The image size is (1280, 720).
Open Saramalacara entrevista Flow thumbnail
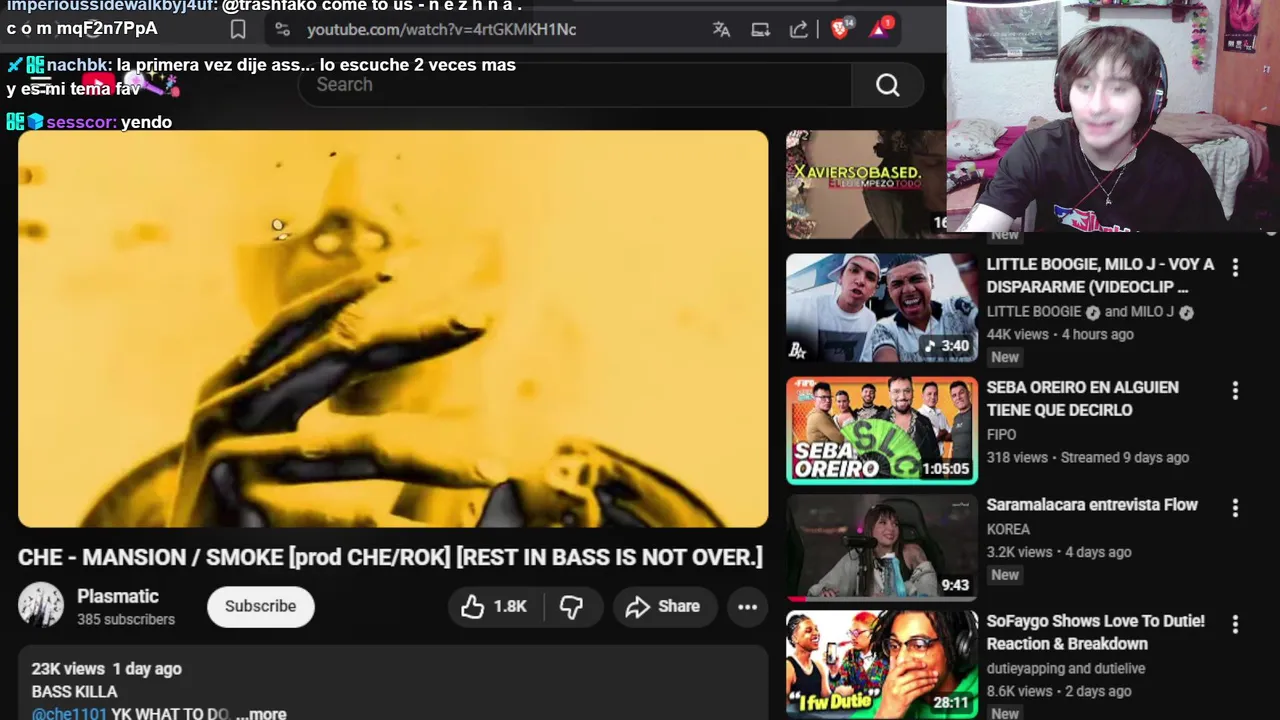click(882, 547)
